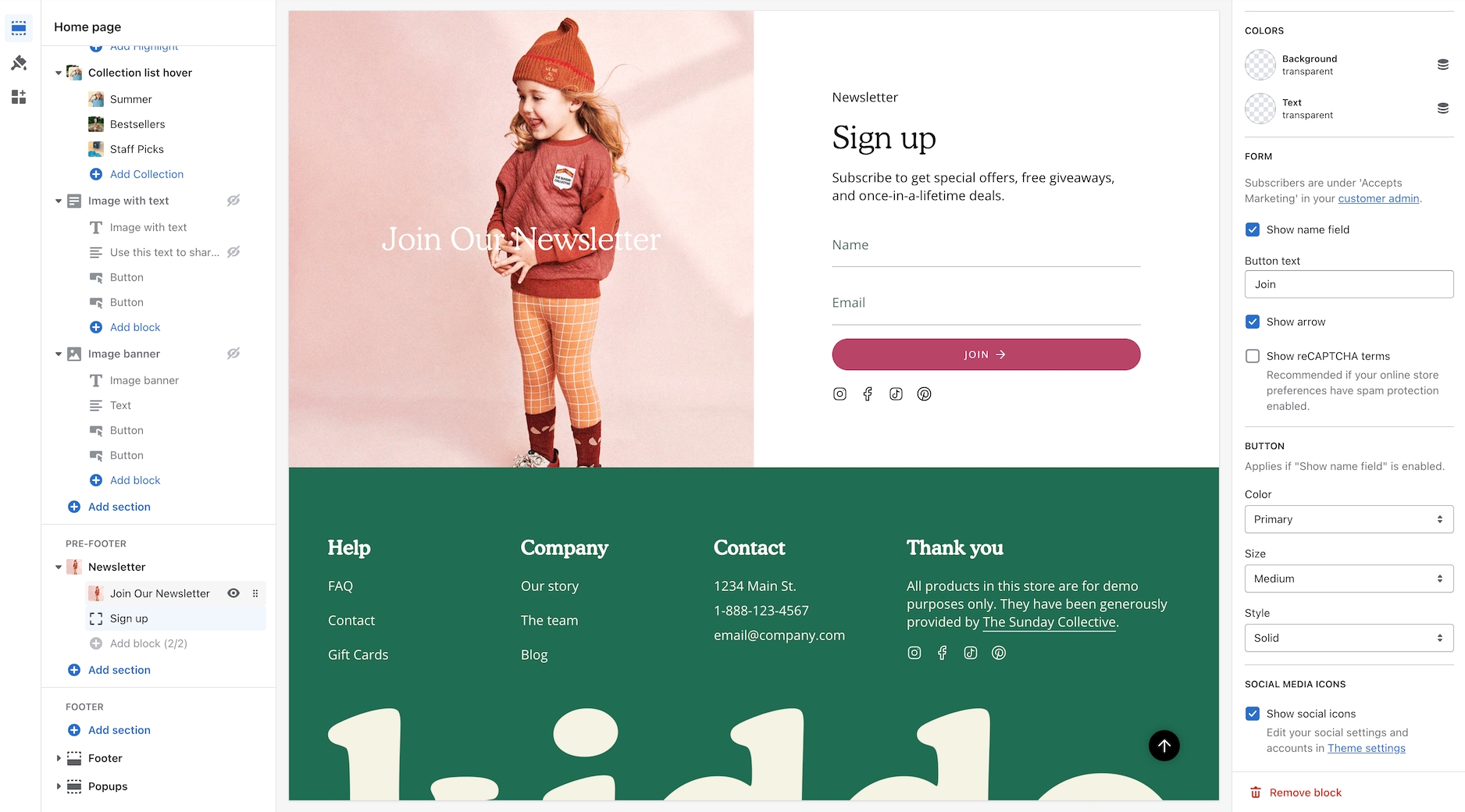Hide the Join Our Newsletter block
1465x812 pixels.
[233, 593]
